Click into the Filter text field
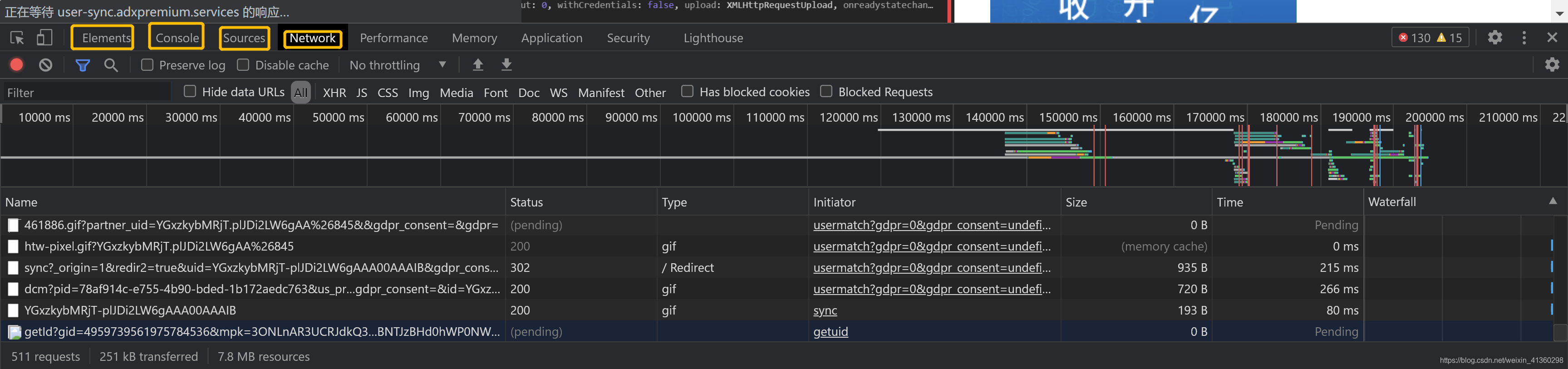The width and height of the screenshot is (1568, 369). point(85,93)
